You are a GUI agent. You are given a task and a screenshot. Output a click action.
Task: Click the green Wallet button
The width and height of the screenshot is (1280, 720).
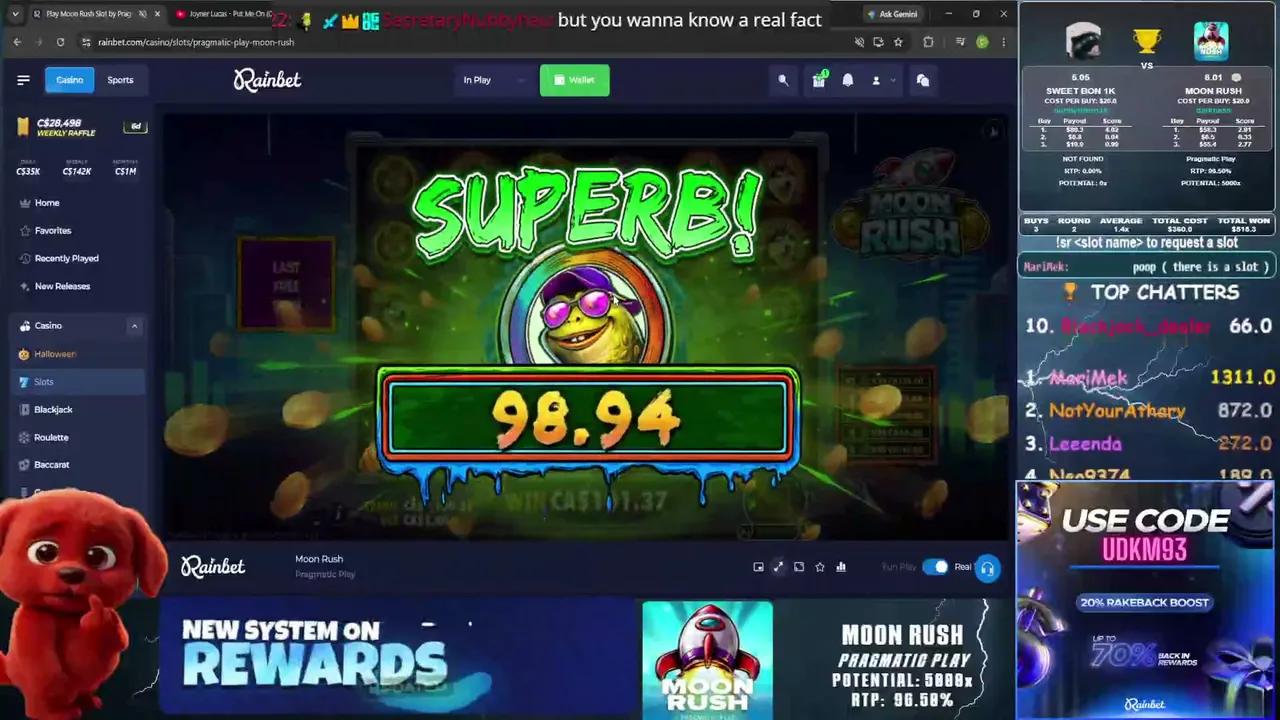574,80
